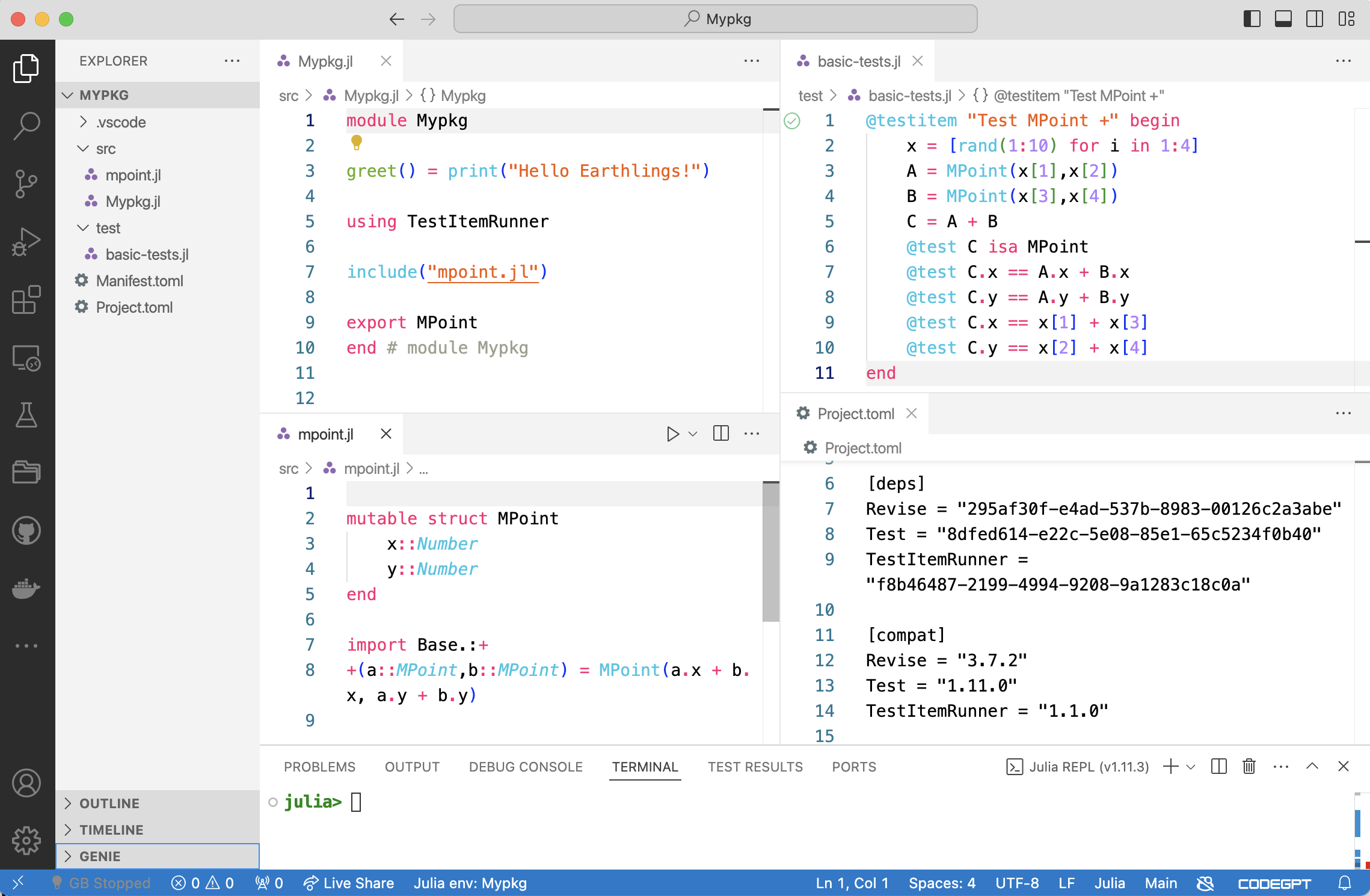
Task: Switch to the OUTPUT panel tab
Action: [x=412, y=767]
